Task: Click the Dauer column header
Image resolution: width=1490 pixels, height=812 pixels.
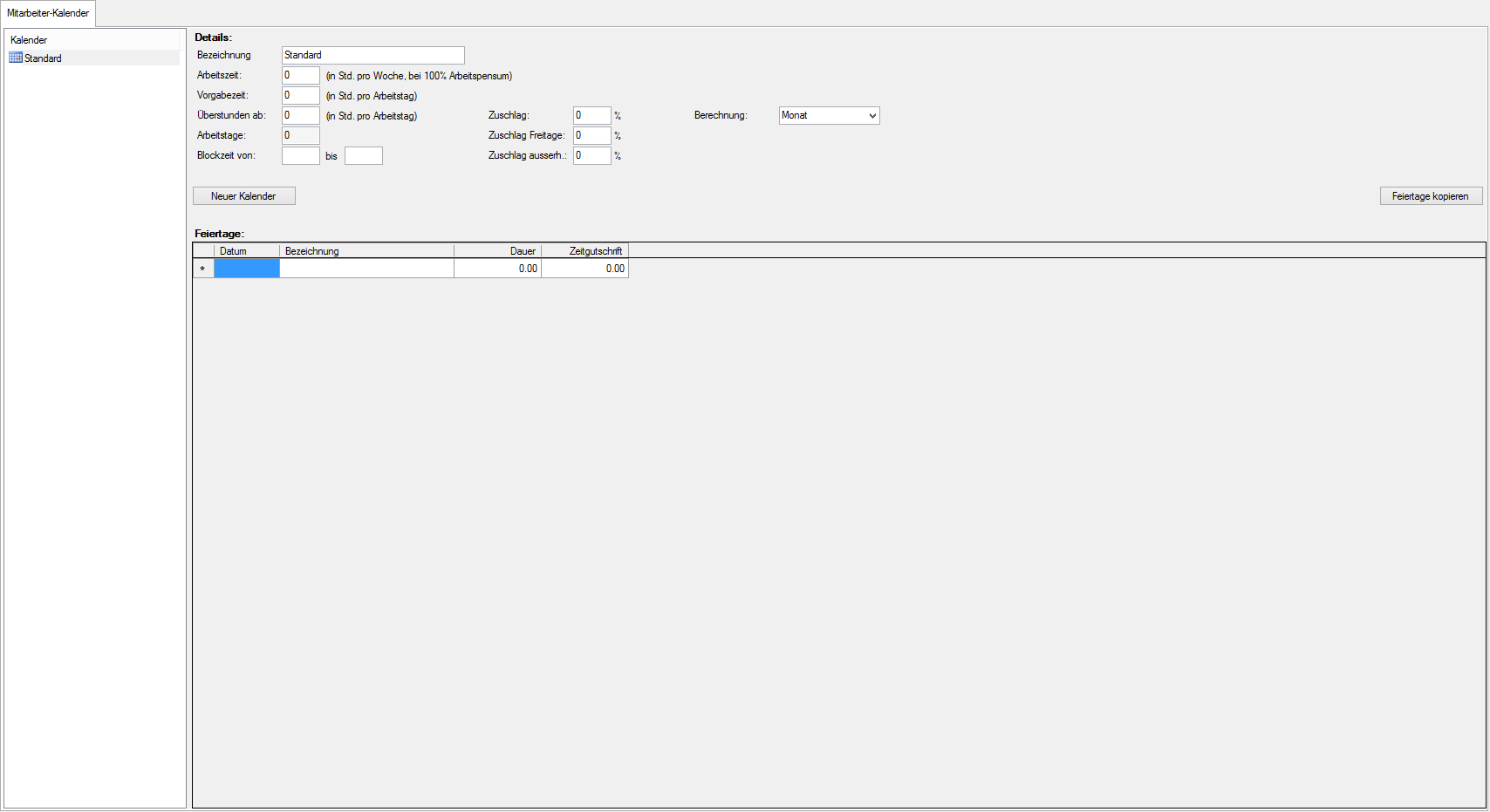Action: (x=497, y=251)
